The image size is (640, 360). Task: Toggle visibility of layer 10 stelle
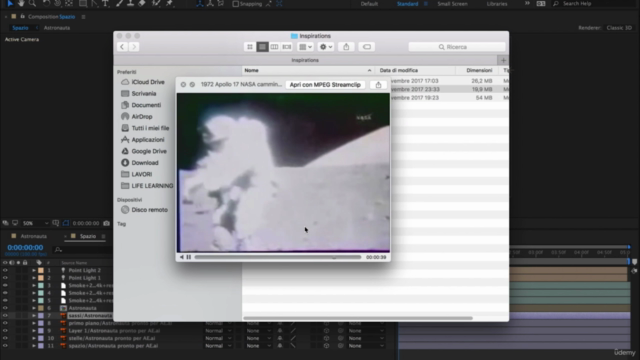coord(5,338)
